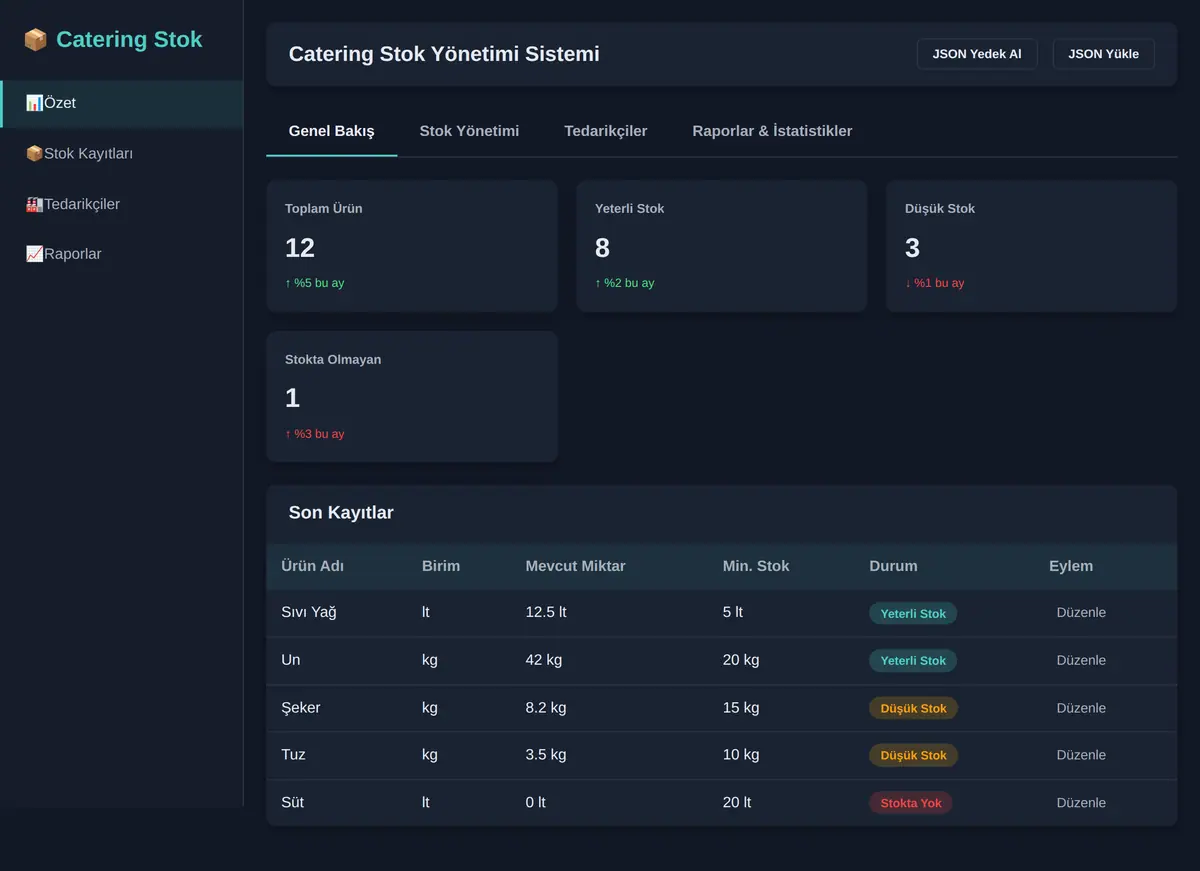The width and height of the screenshot is (1200, 871).
Task: Select the sidebar Tedarikçiler label
Action: (x=82, y=204)
